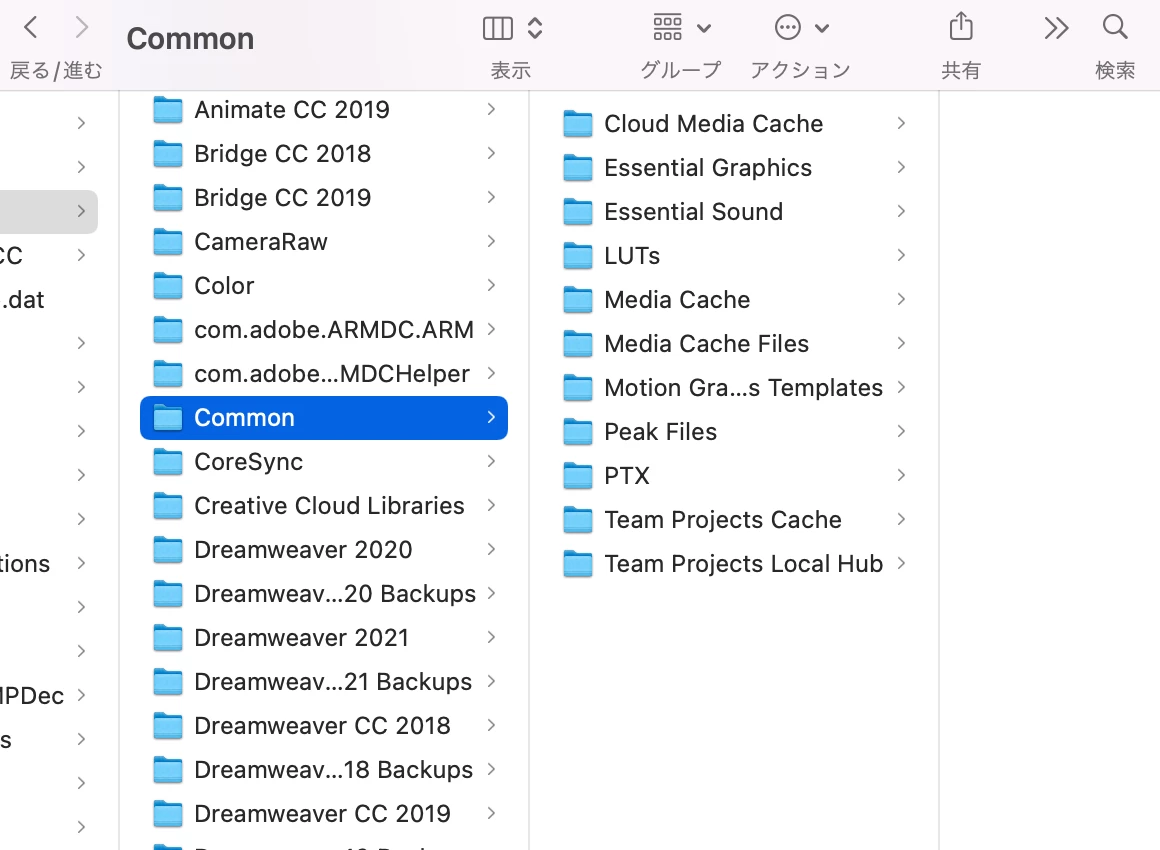Select the Media Cache Files folder
1160x850 pixels.
point(734,343)
